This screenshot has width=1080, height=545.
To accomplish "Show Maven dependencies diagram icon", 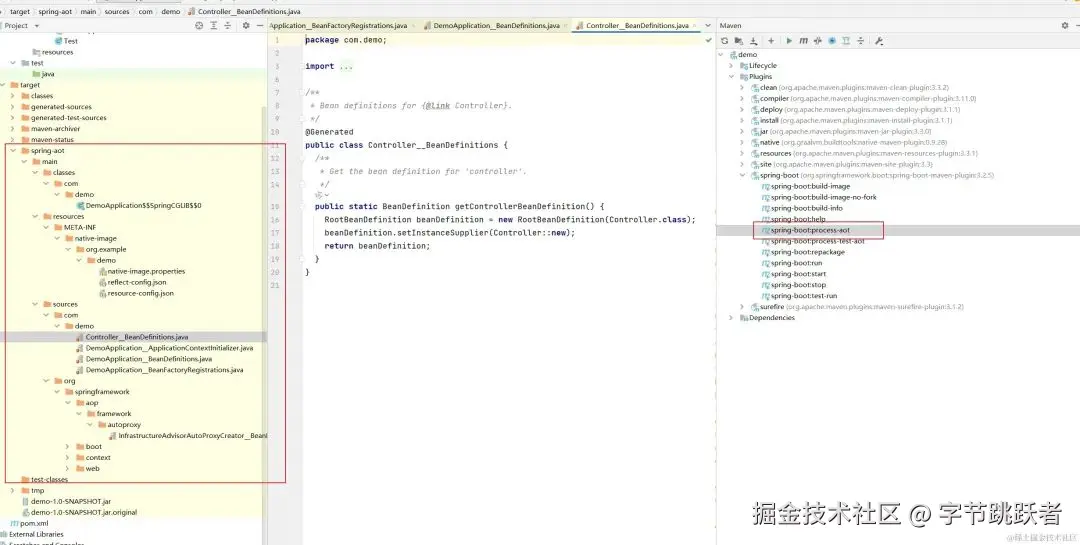I will click(x=846, y=41).
